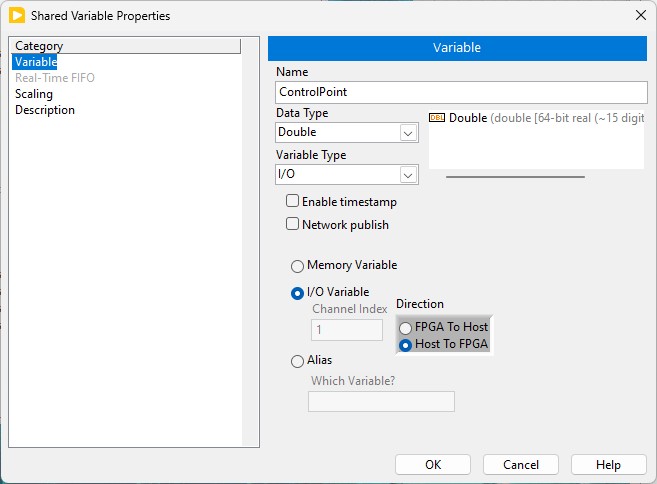Close the Shared Variable Properties dialog
This screenshot has width=657, height=484.
click(641, 16)
